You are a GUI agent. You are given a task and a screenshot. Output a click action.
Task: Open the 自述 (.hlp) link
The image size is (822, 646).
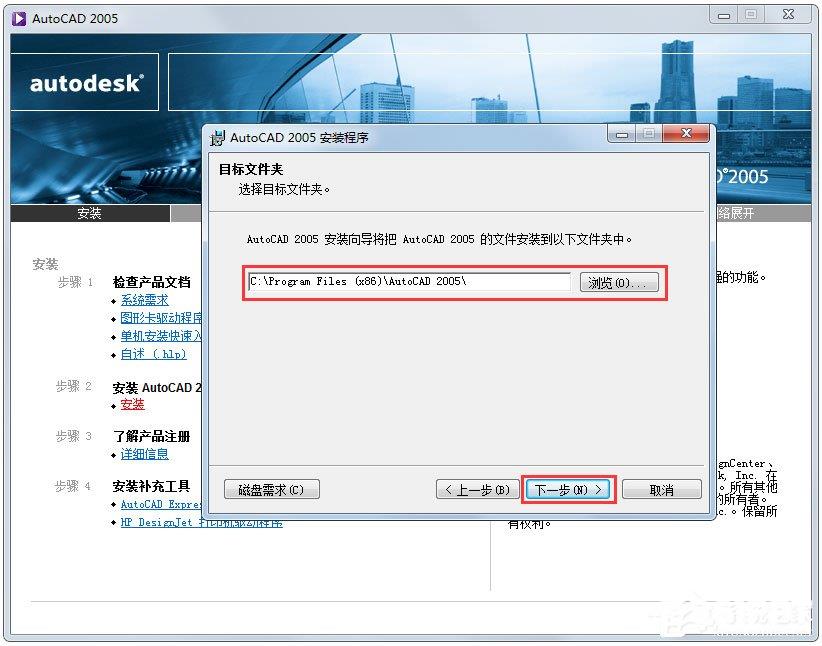point(154,354)
